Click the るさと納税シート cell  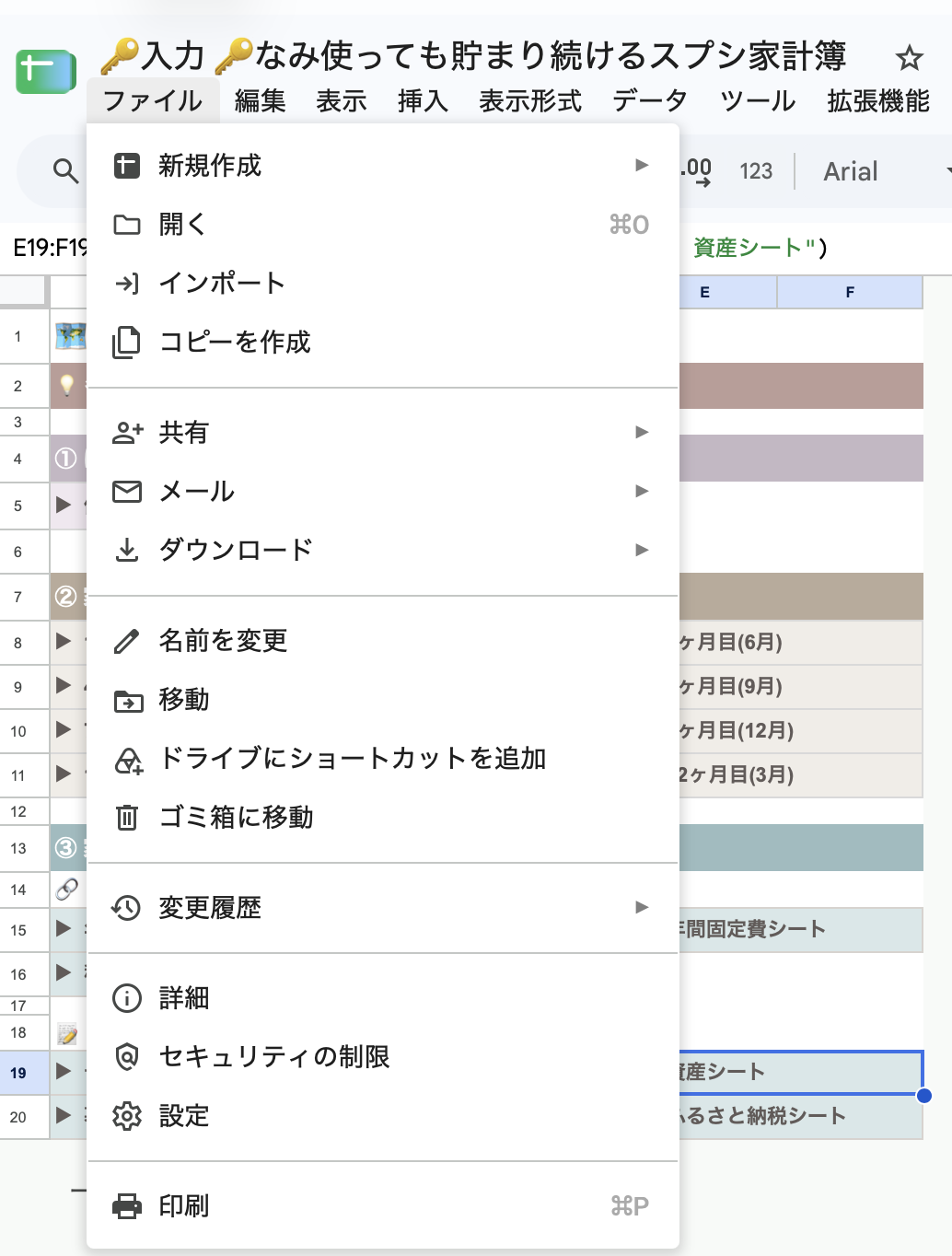point(799,1117)
